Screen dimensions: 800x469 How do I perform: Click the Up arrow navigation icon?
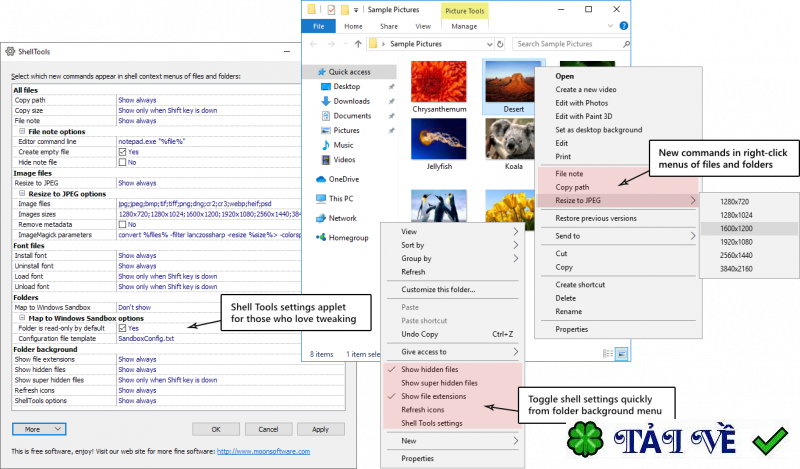357,45
